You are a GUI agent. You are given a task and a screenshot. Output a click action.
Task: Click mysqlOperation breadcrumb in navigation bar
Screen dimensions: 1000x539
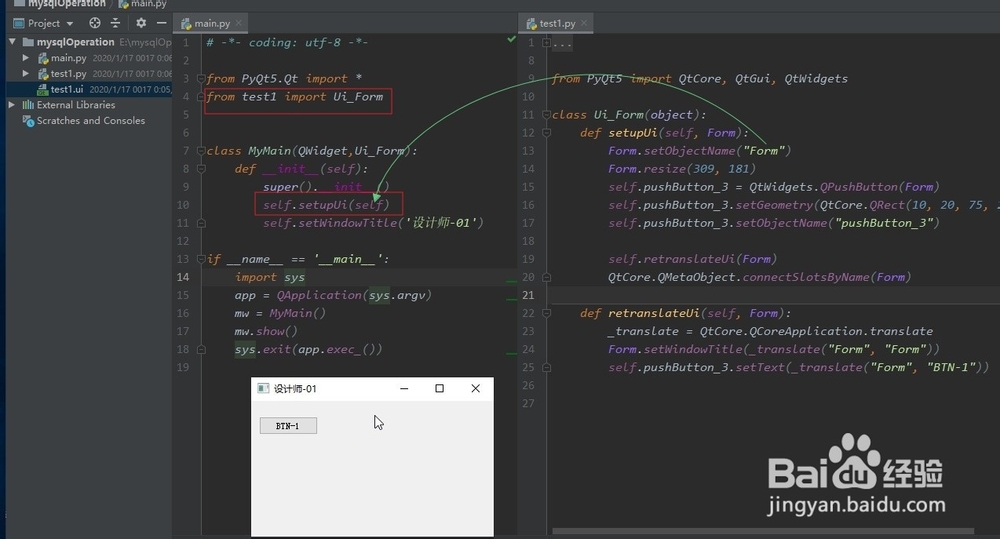59,4
